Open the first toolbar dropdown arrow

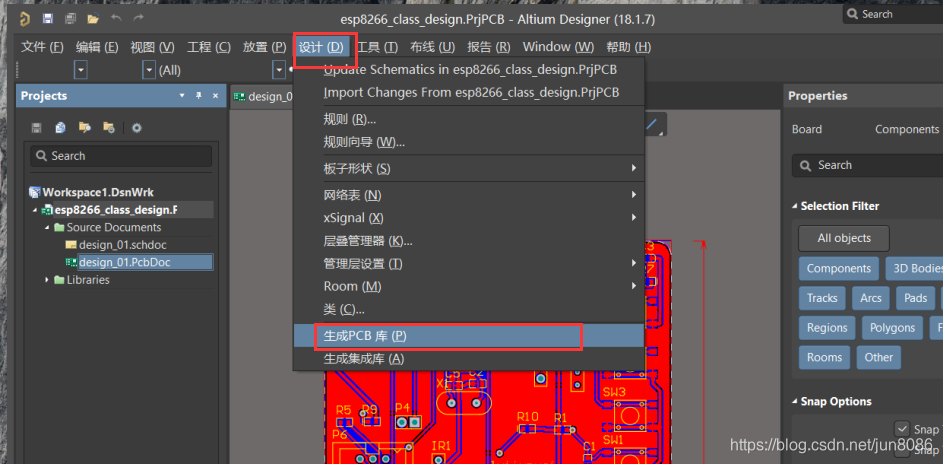tap(81, 70)
